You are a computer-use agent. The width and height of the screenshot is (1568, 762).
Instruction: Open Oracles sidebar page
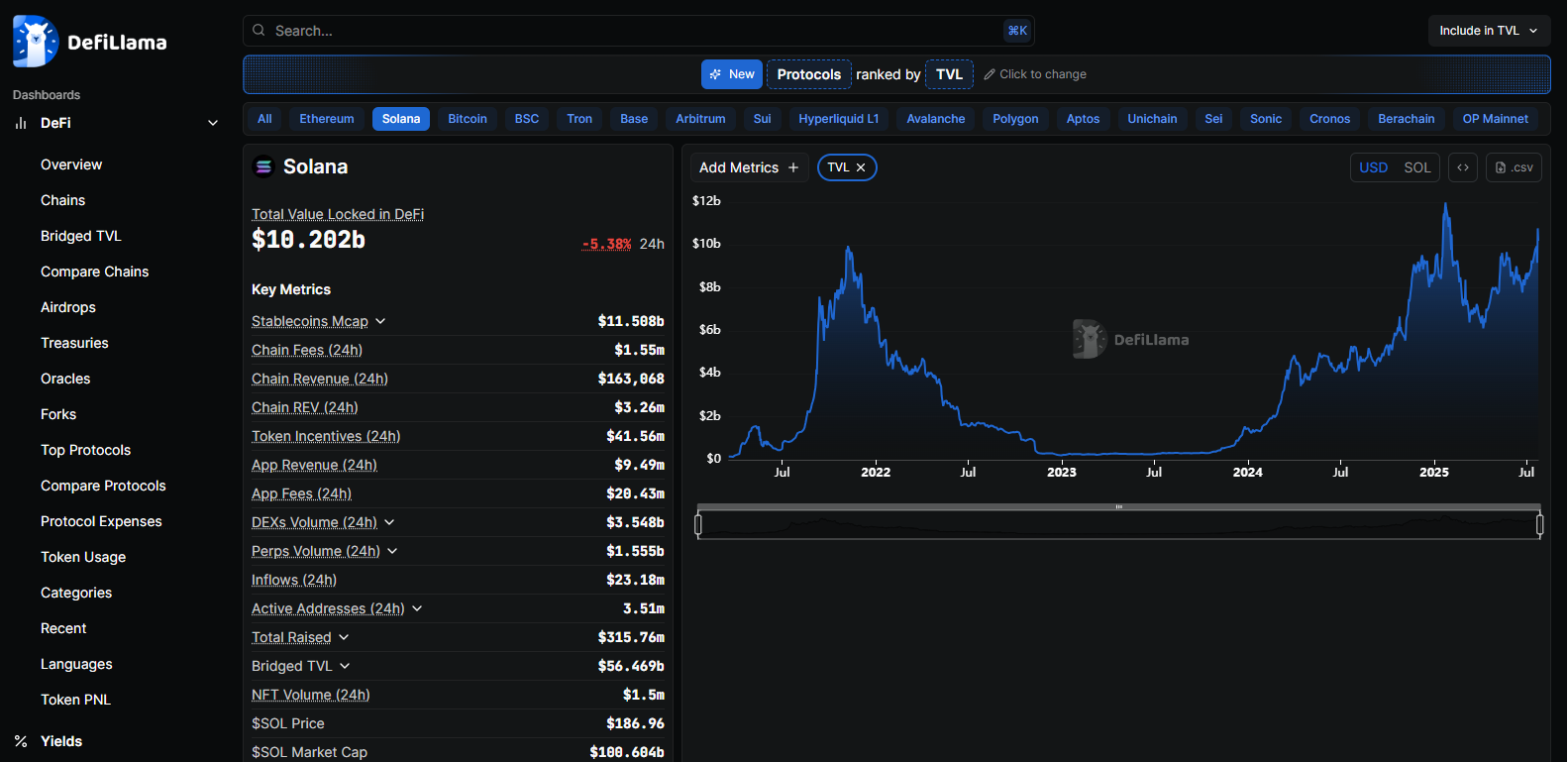pyautogui.click(x=65, y=379)
